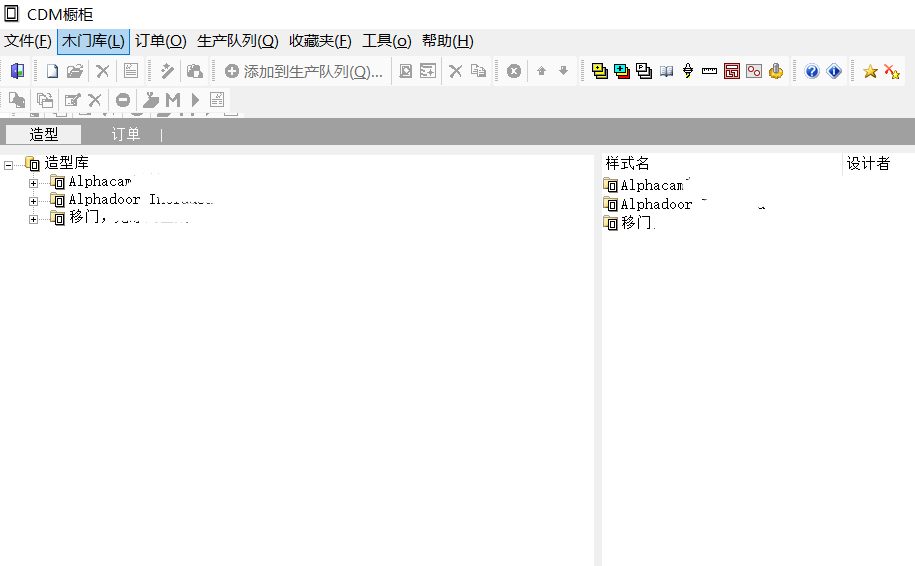Image resolution: width=915 pixels, height=566 pixels.
Task: Click the blue info diamond icon
Action: point(834,71)
